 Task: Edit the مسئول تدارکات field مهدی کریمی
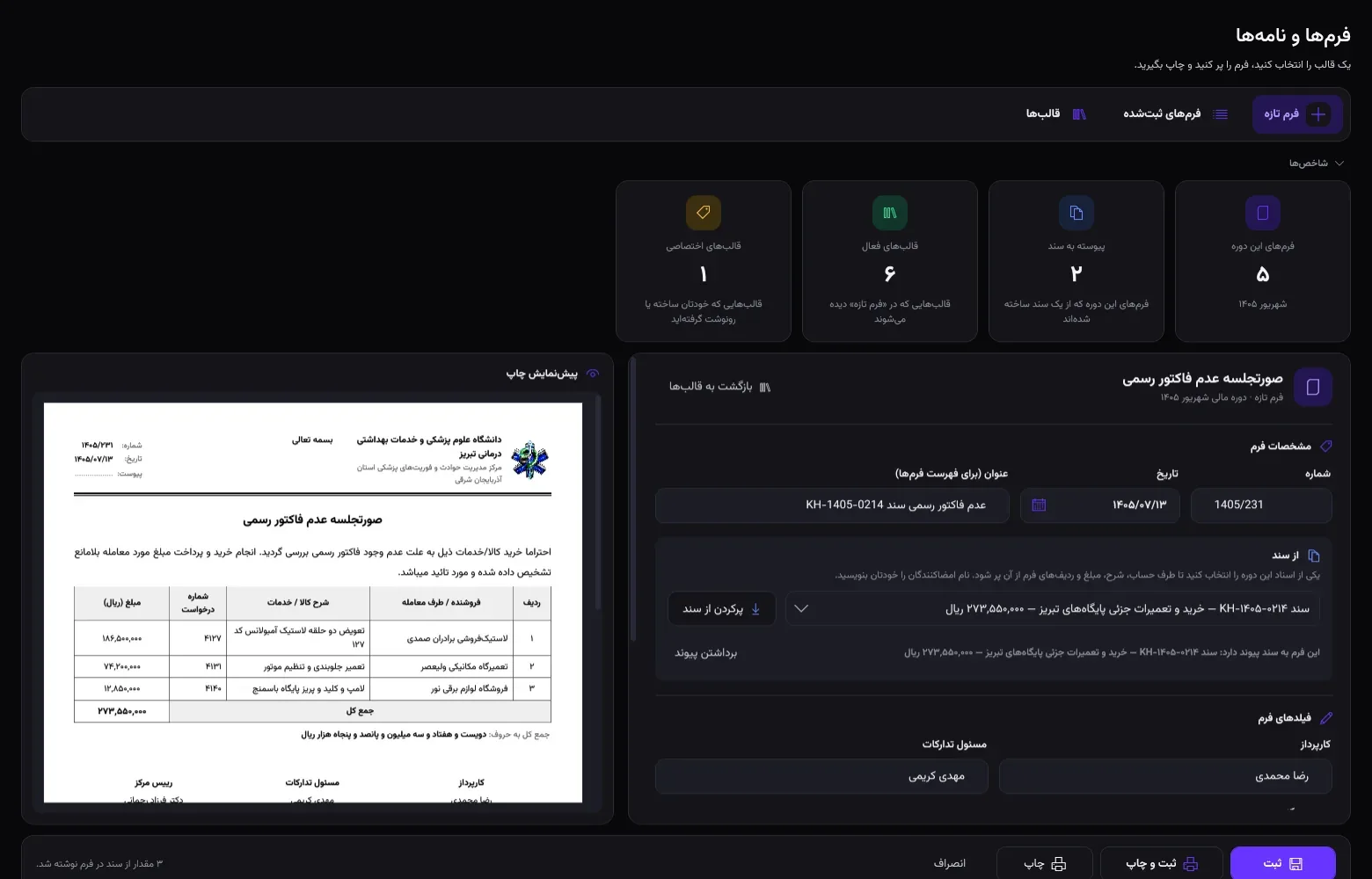click(x=821, y=776)
